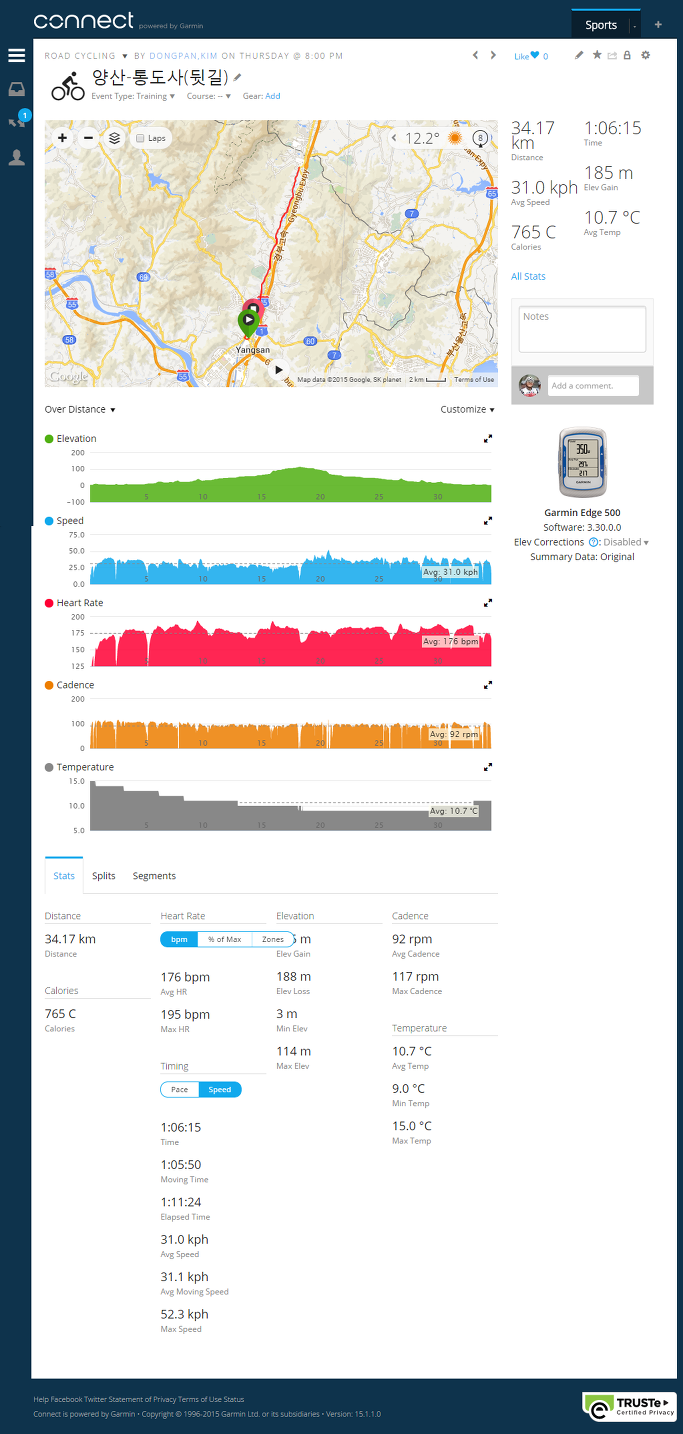Screen dimensions: 683x1434
Task: Expand the Temperature chart fullscreen
Action: point(488,766)
